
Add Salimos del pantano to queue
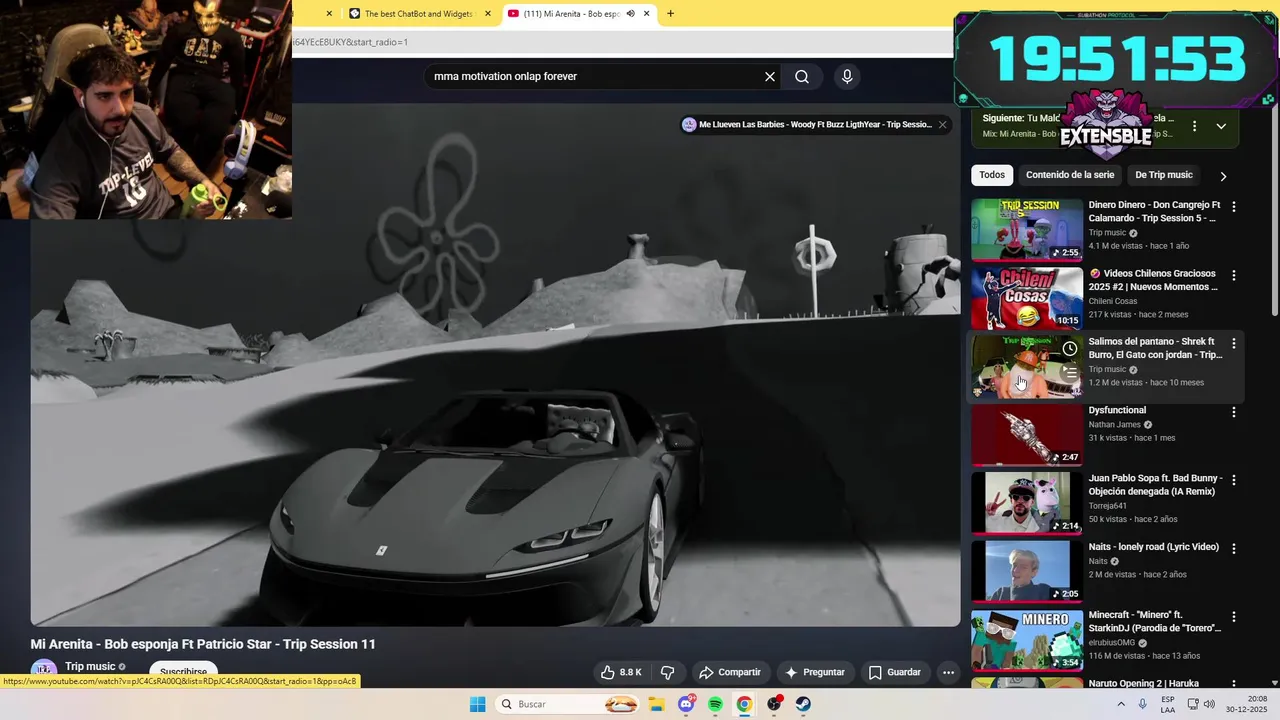1070,371
